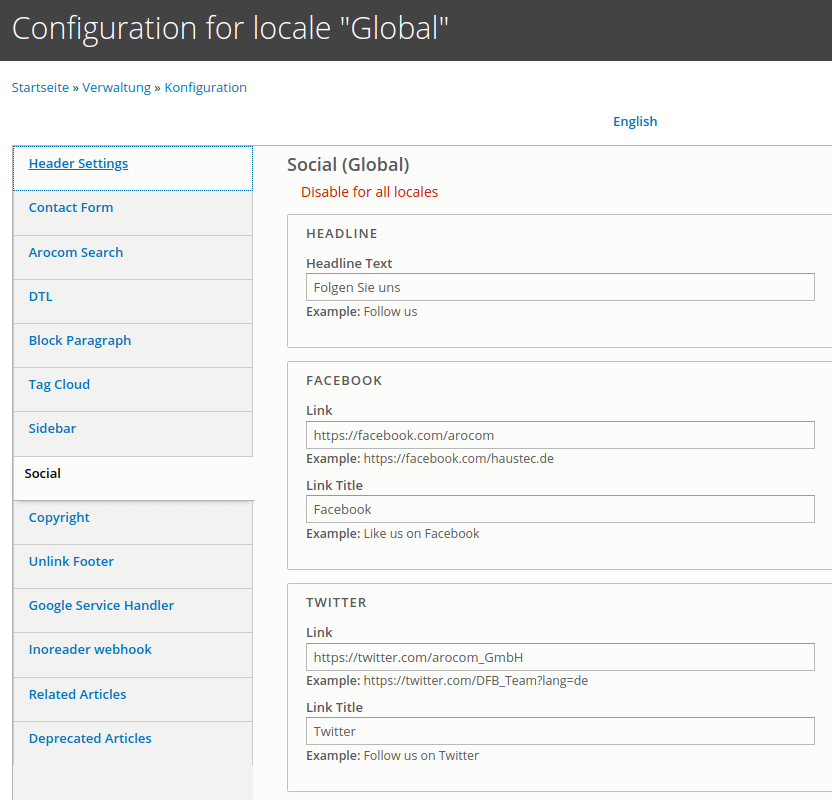The height and width of the screenshot is (800, 832).
Task: Open the DTL configuration tab
Action: (41, 297)
